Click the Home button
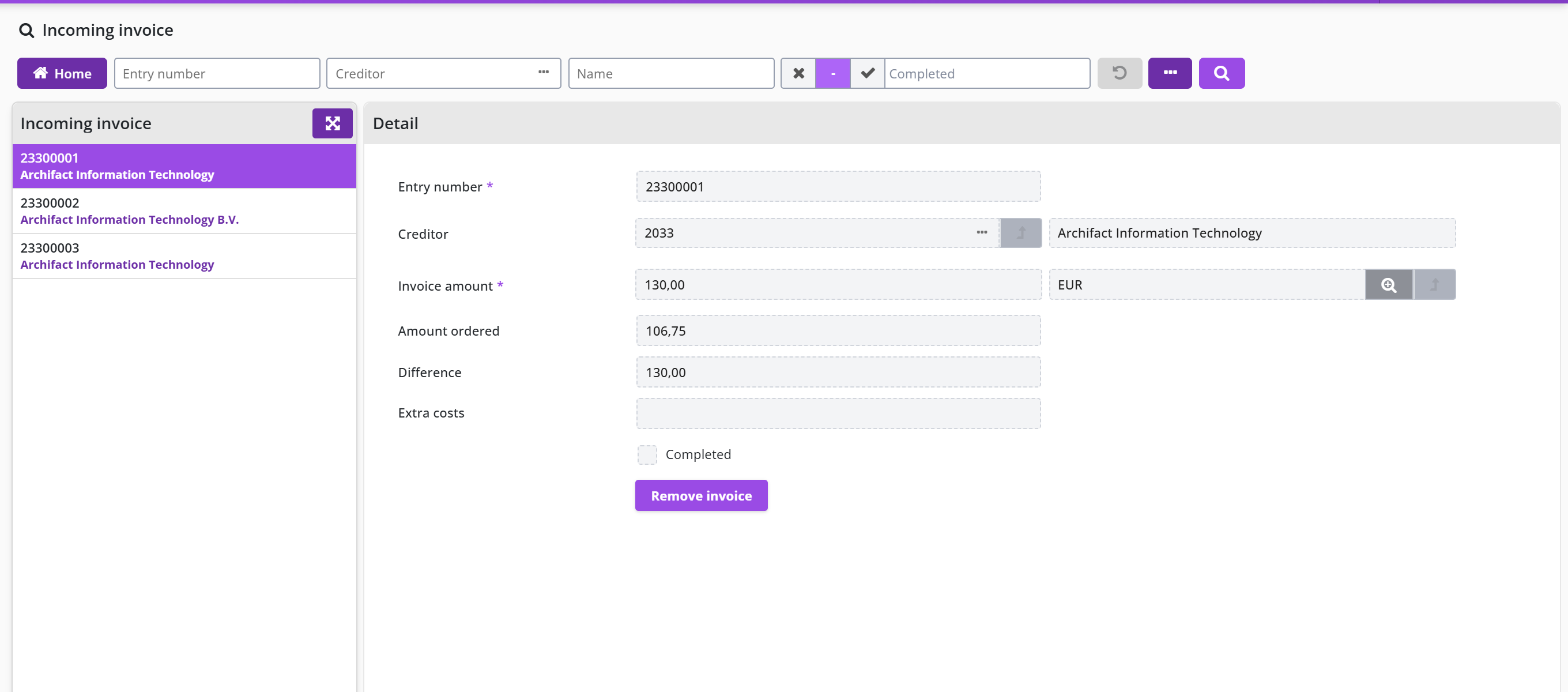The width and height of the screenshot is (1568, 692). pyautogui.click(x=62, y=73)
